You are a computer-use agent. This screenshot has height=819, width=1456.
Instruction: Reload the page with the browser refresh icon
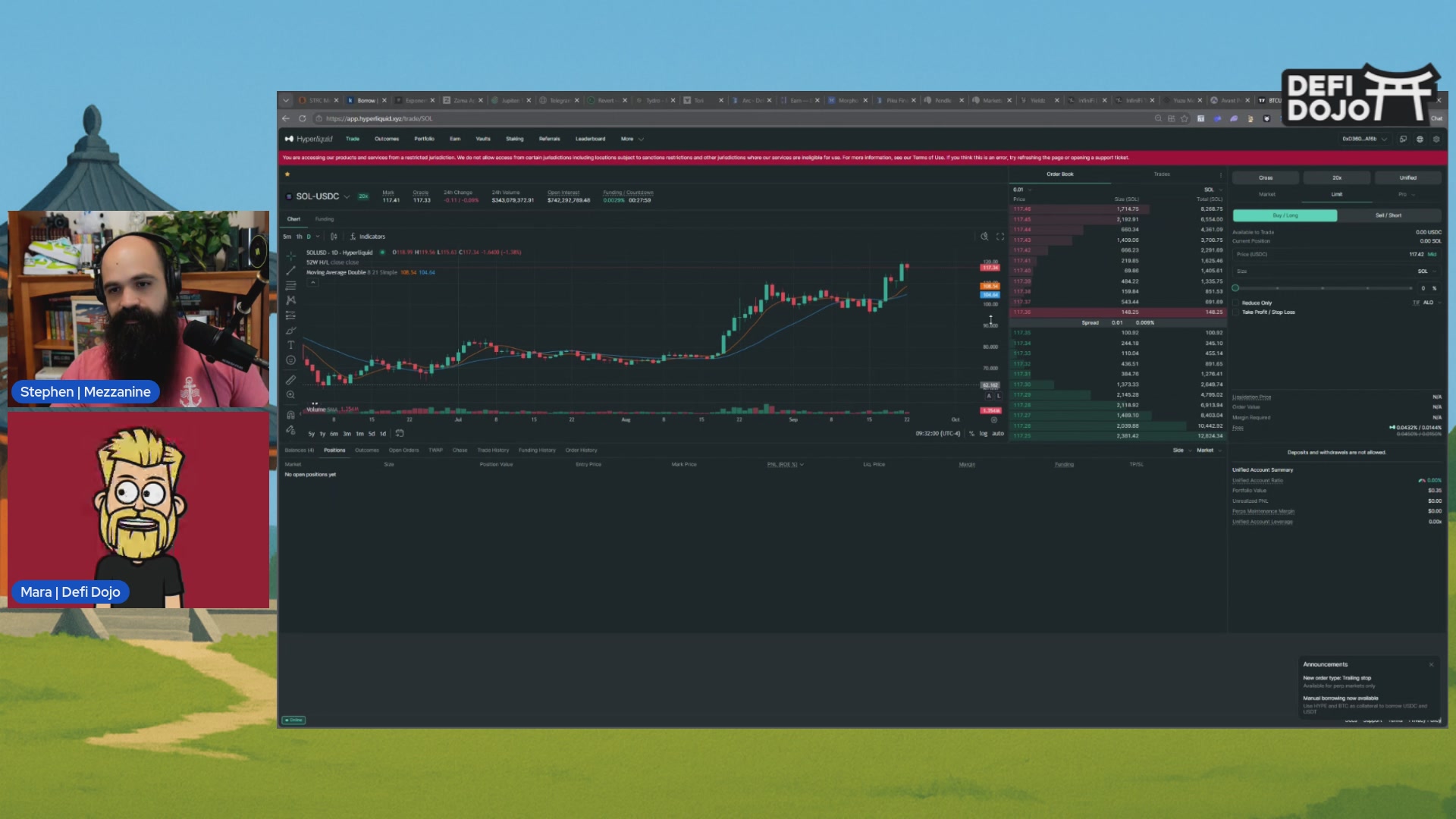pyautogui.click(x=303, y=118)
